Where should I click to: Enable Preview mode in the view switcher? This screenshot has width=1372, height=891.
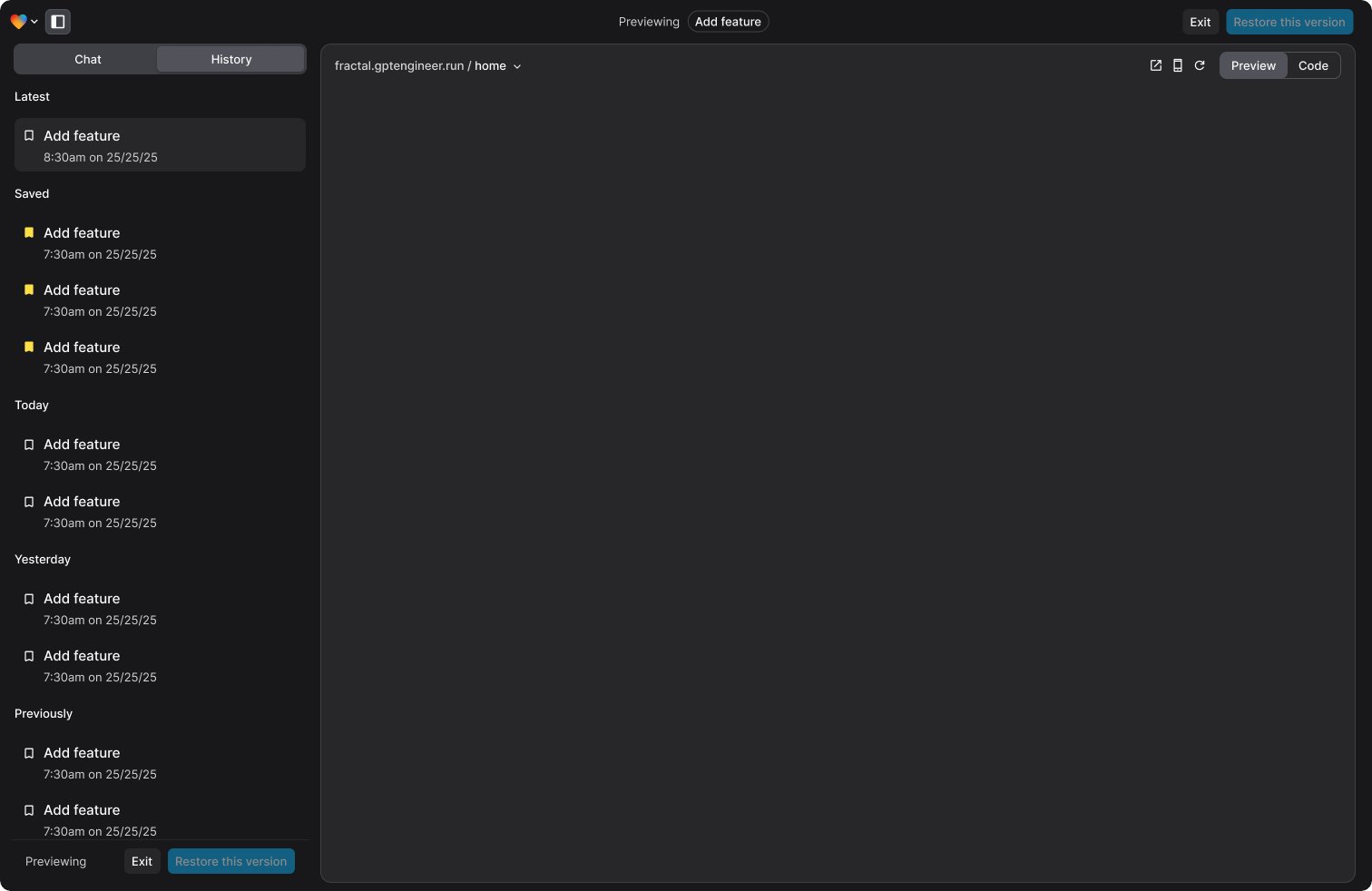point(1253,65)
